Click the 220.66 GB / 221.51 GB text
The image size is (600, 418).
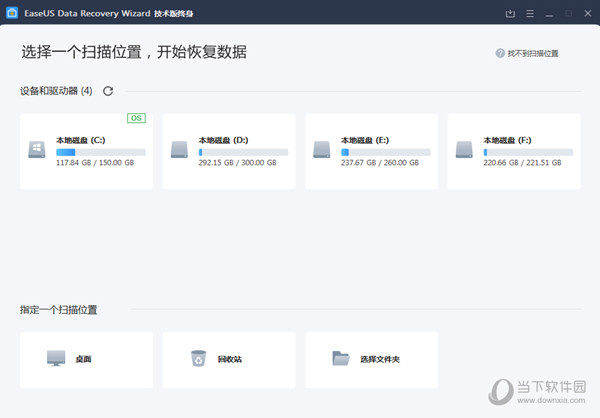point(522,163)
